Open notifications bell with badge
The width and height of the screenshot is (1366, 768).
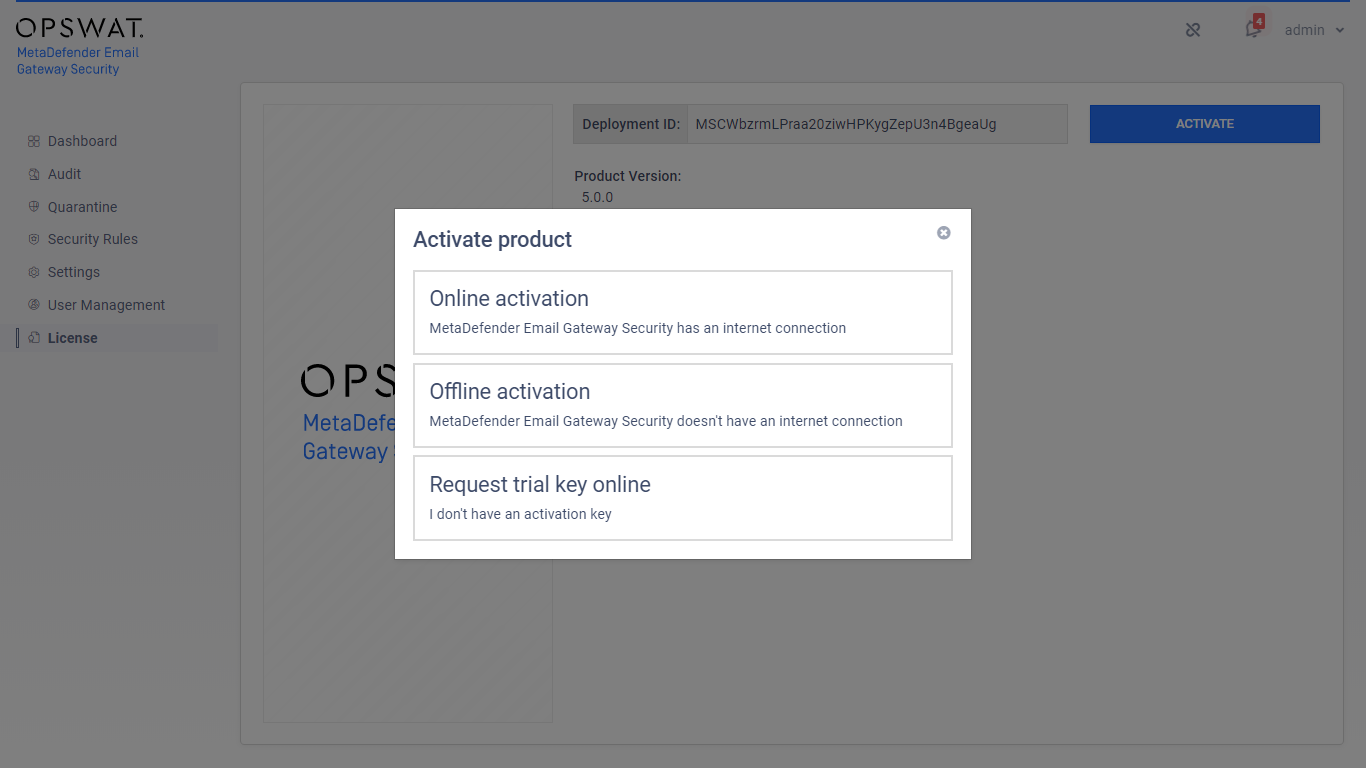tap(1253, 28)
